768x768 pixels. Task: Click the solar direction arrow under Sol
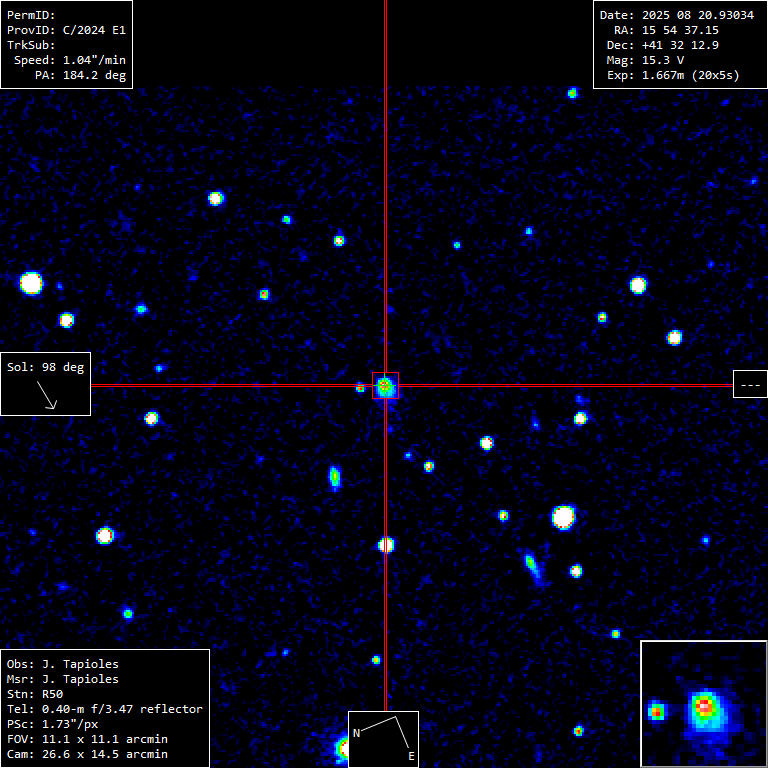(x=47, y=395)
